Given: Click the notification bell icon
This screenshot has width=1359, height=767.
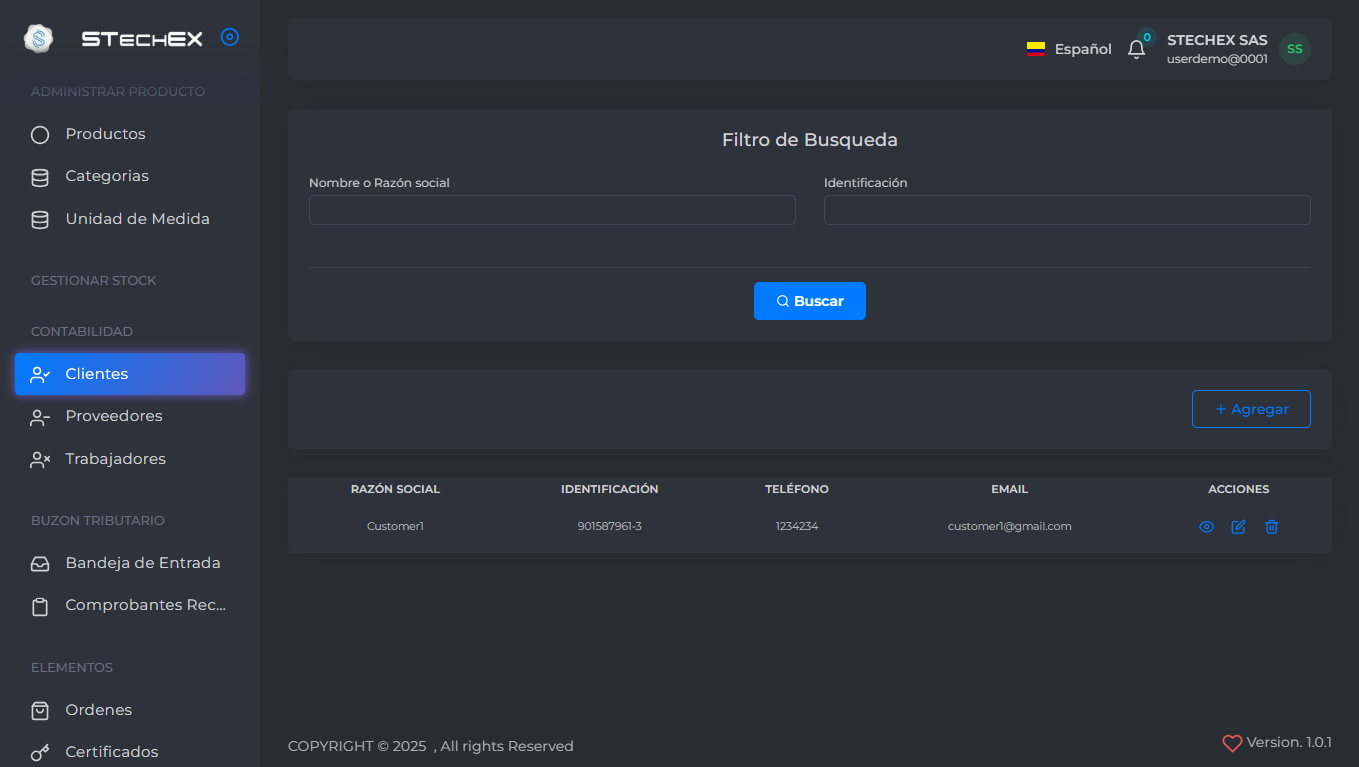Looking at the screenshot, I should 1136,49.
